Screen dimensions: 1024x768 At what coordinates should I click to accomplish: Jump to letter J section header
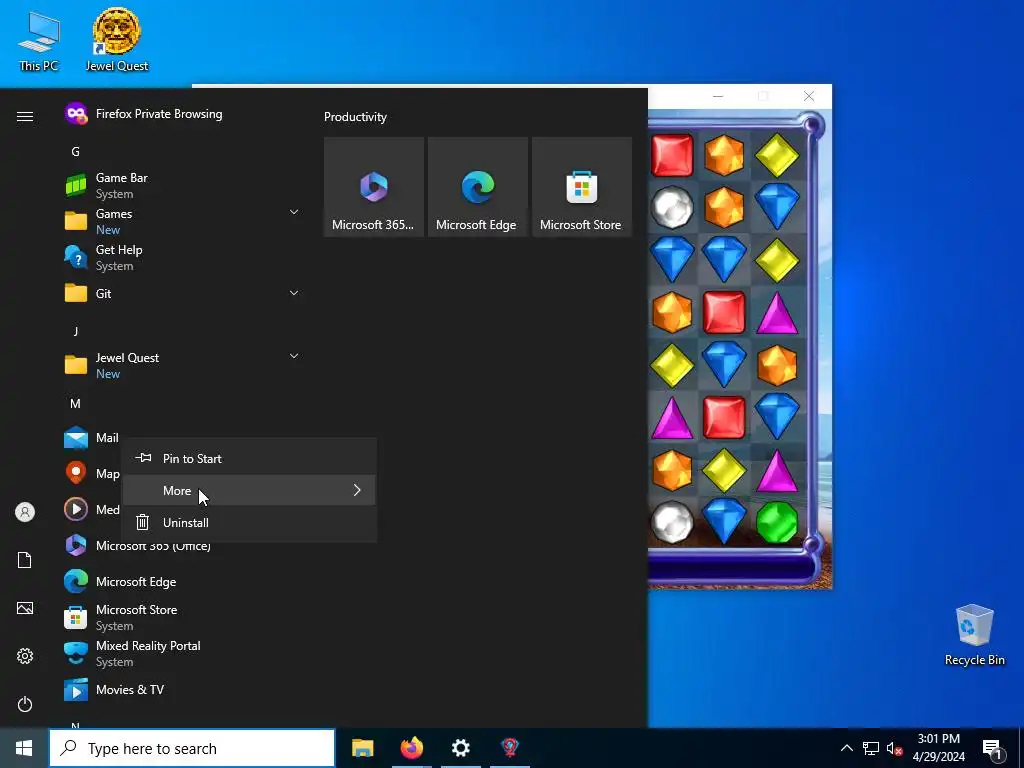tap(75, 331)
